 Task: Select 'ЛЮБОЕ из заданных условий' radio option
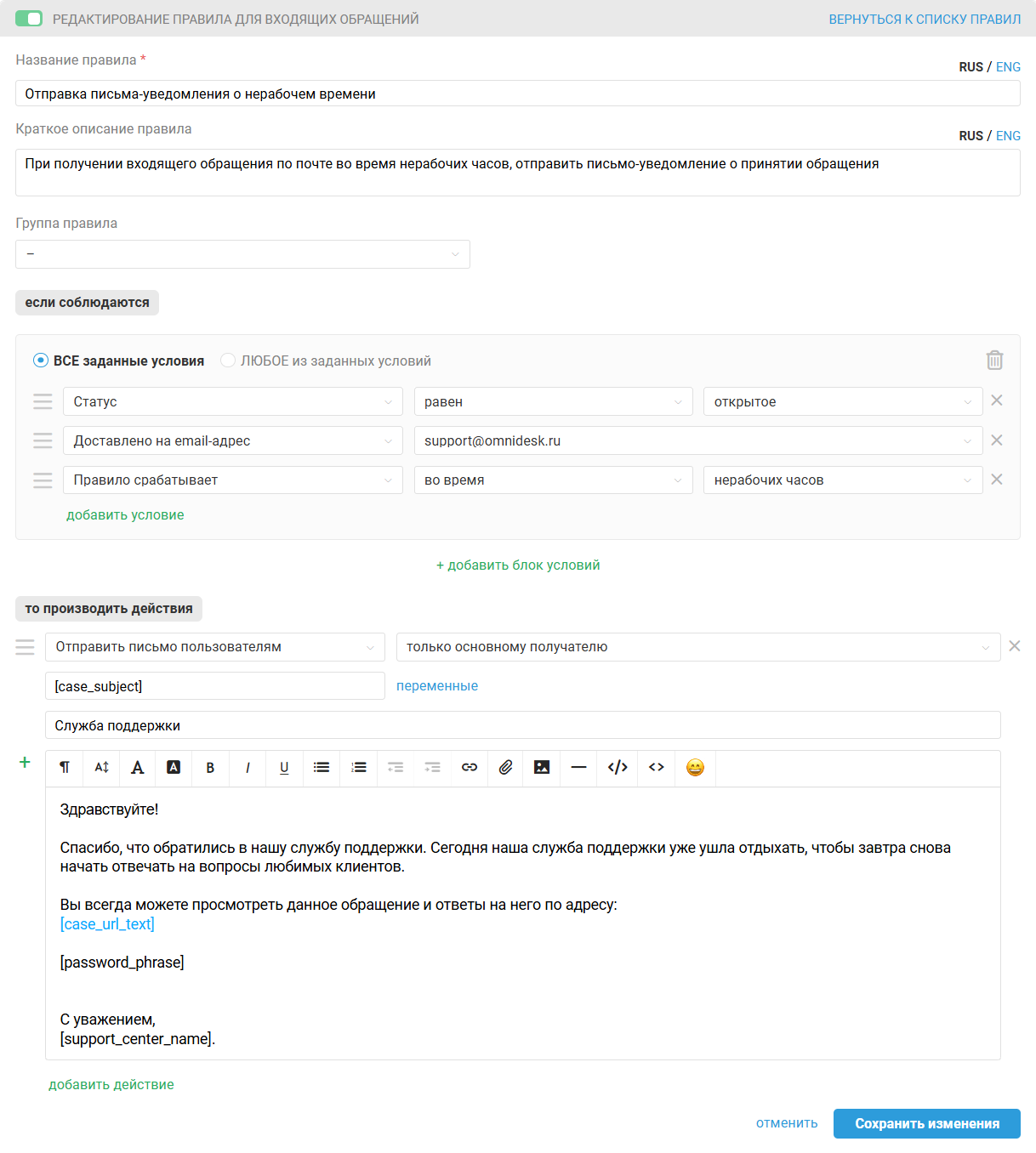(228, 361)
